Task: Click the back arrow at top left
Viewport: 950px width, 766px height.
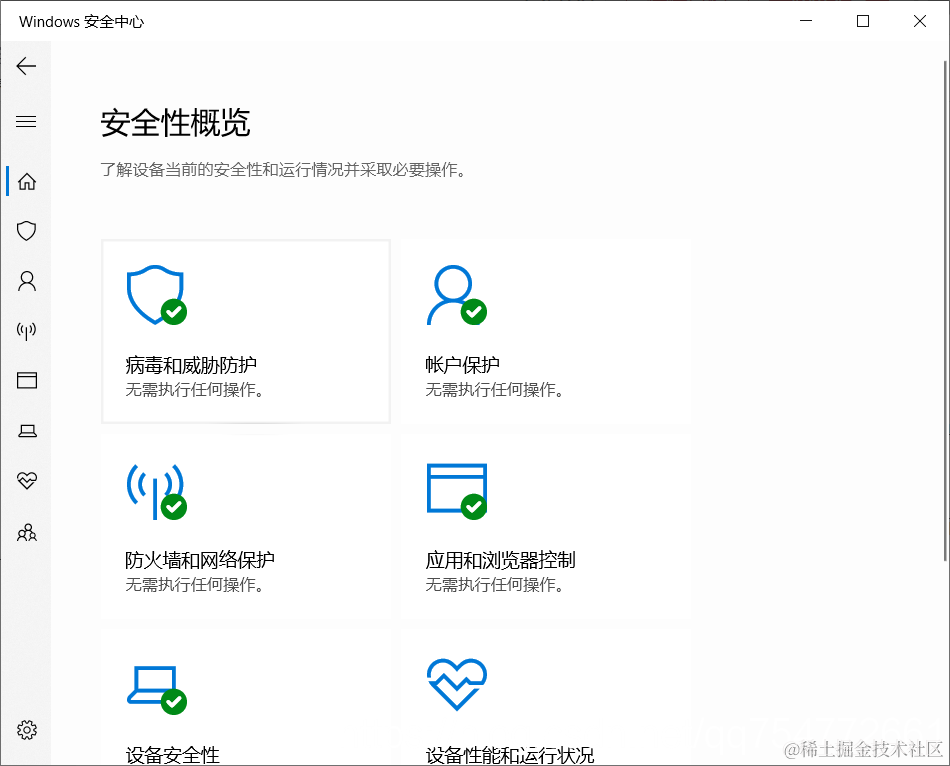Action: pos(27,66)
